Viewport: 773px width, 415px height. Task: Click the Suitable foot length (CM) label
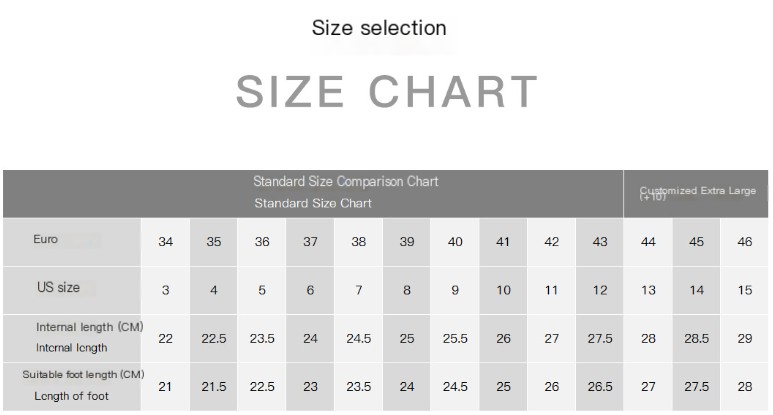(84, 375)
